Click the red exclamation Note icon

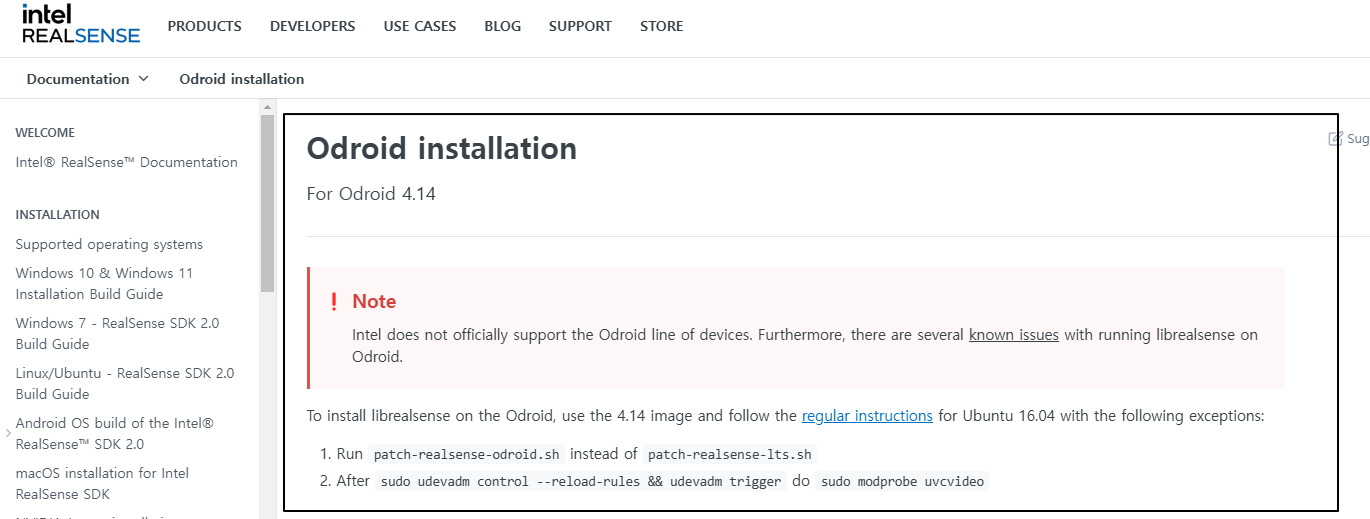click(334, 302)
